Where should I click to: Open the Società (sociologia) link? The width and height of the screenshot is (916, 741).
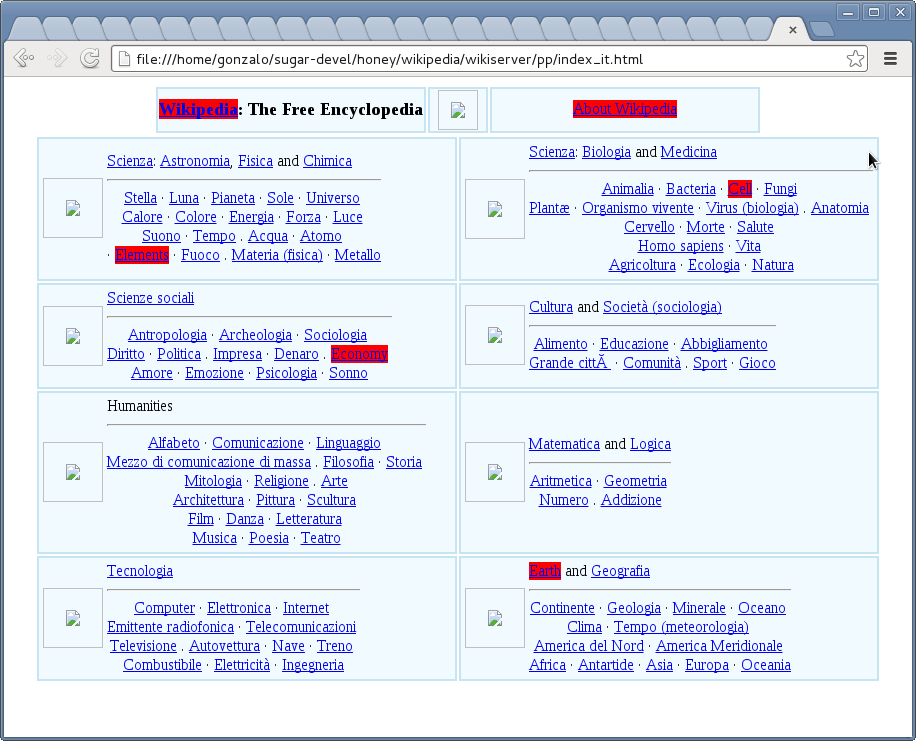(x=662, y=307)
